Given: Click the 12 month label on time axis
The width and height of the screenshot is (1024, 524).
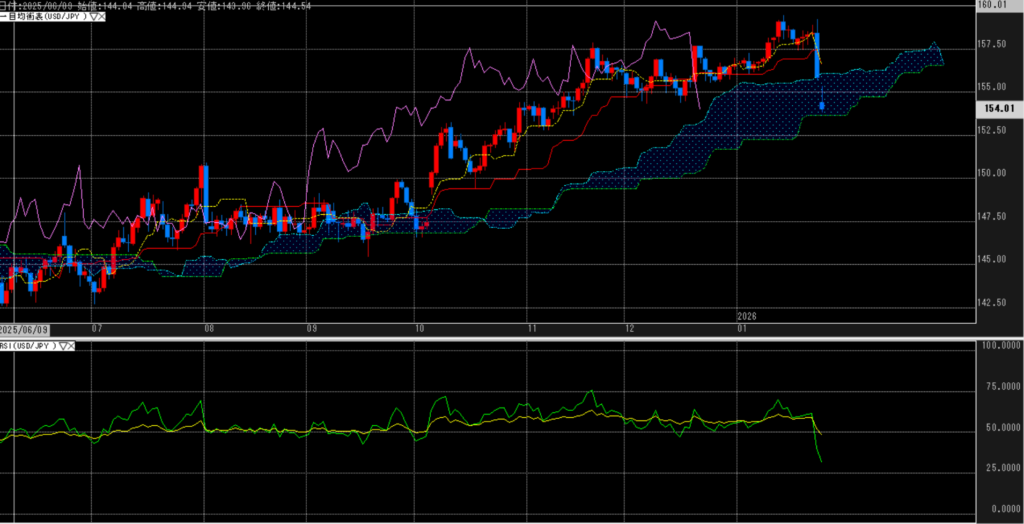Looking at the screenshot, I should click(x=629, y=328).
